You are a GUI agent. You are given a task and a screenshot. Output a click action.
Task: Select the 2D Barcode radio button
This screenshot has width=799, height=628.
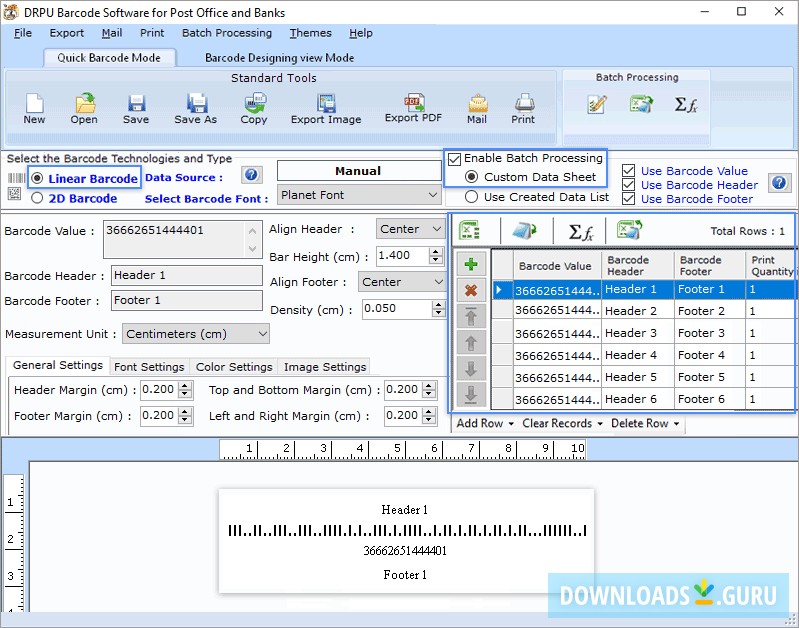(37, 198)
